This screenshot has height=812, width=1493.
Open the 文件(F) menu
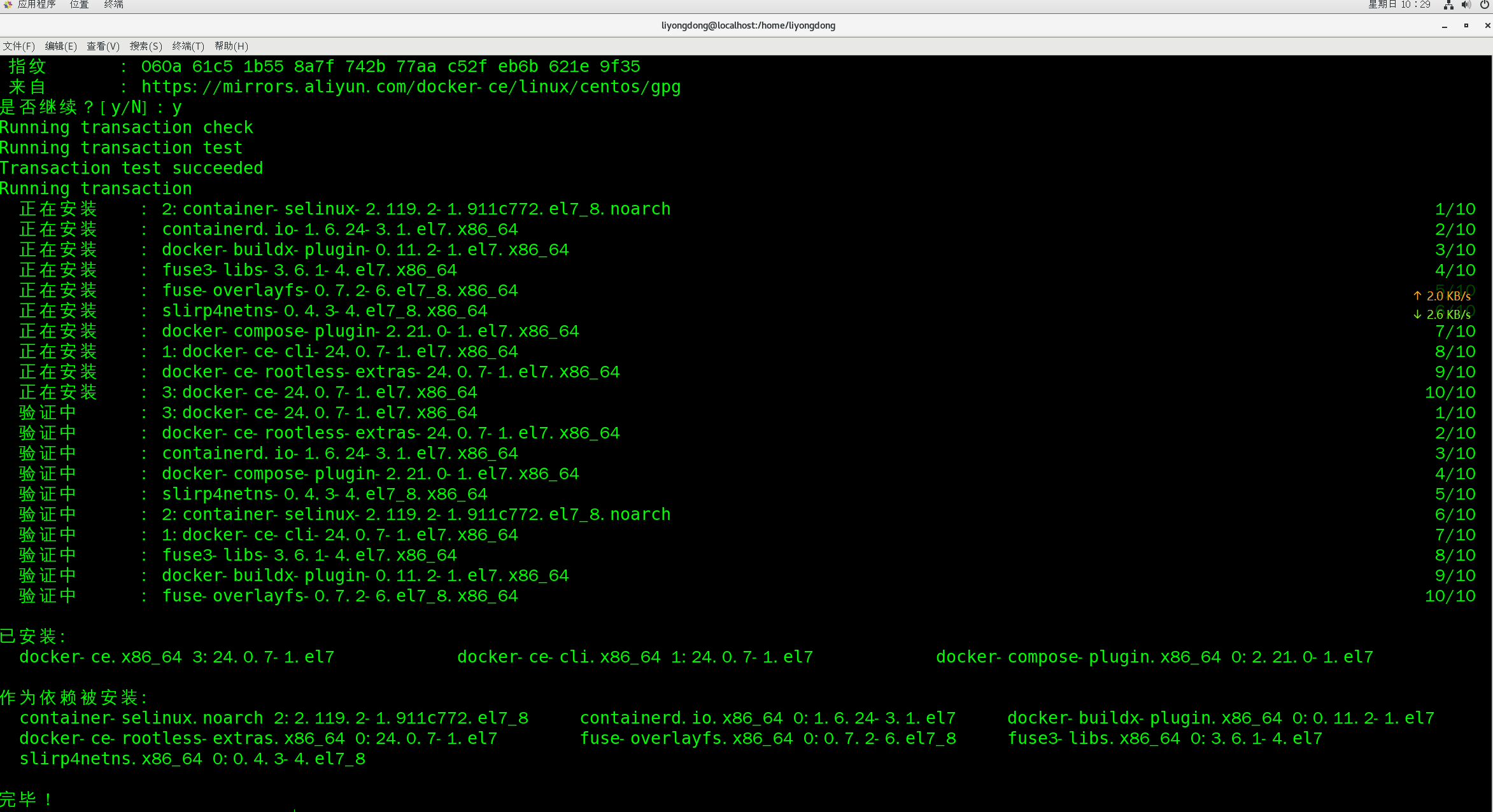(x=18, y=46)
